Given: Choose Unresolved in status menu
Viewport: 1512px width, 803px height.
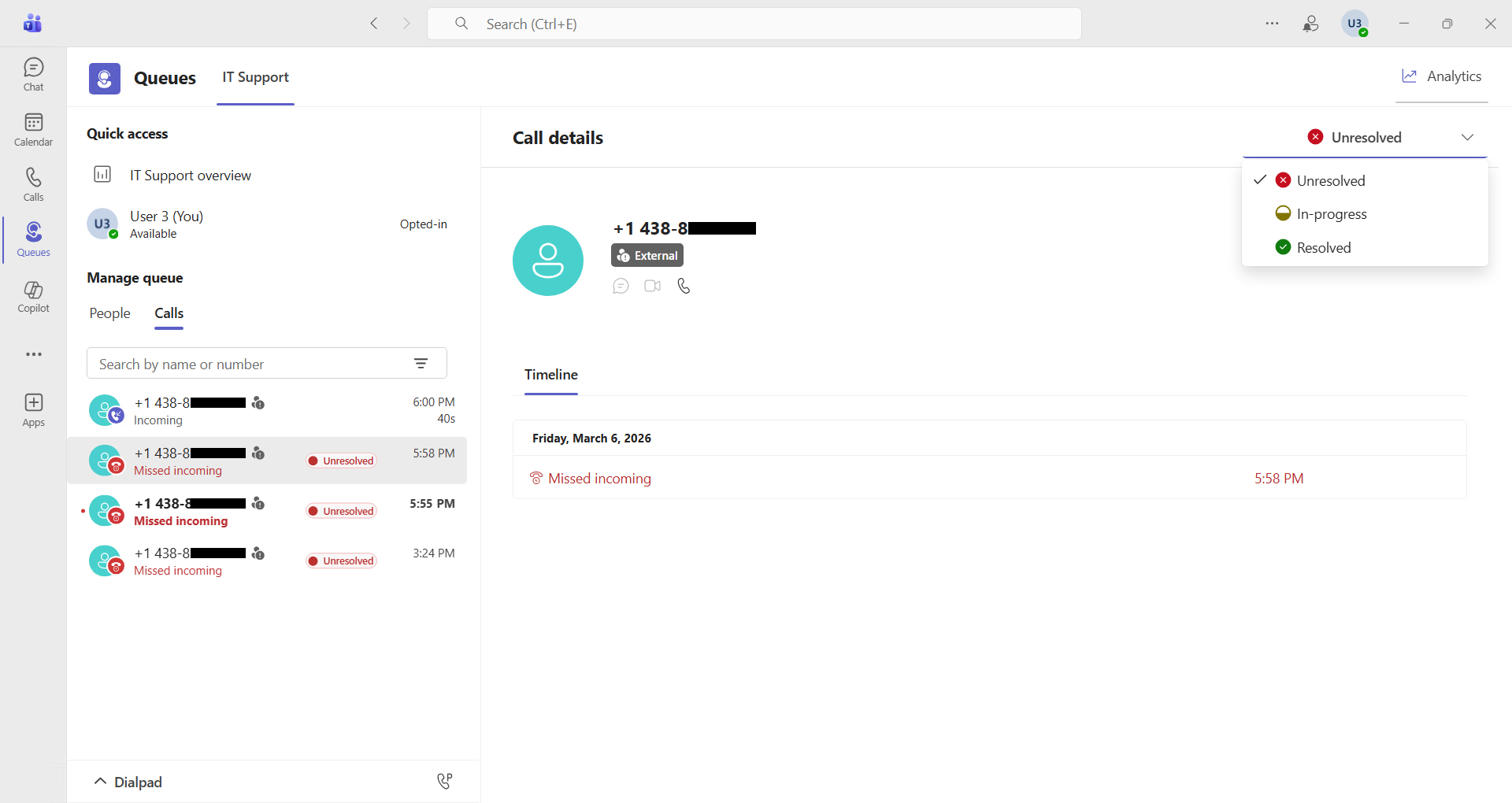Looking at the screenshot, I should click(1330, 181).
